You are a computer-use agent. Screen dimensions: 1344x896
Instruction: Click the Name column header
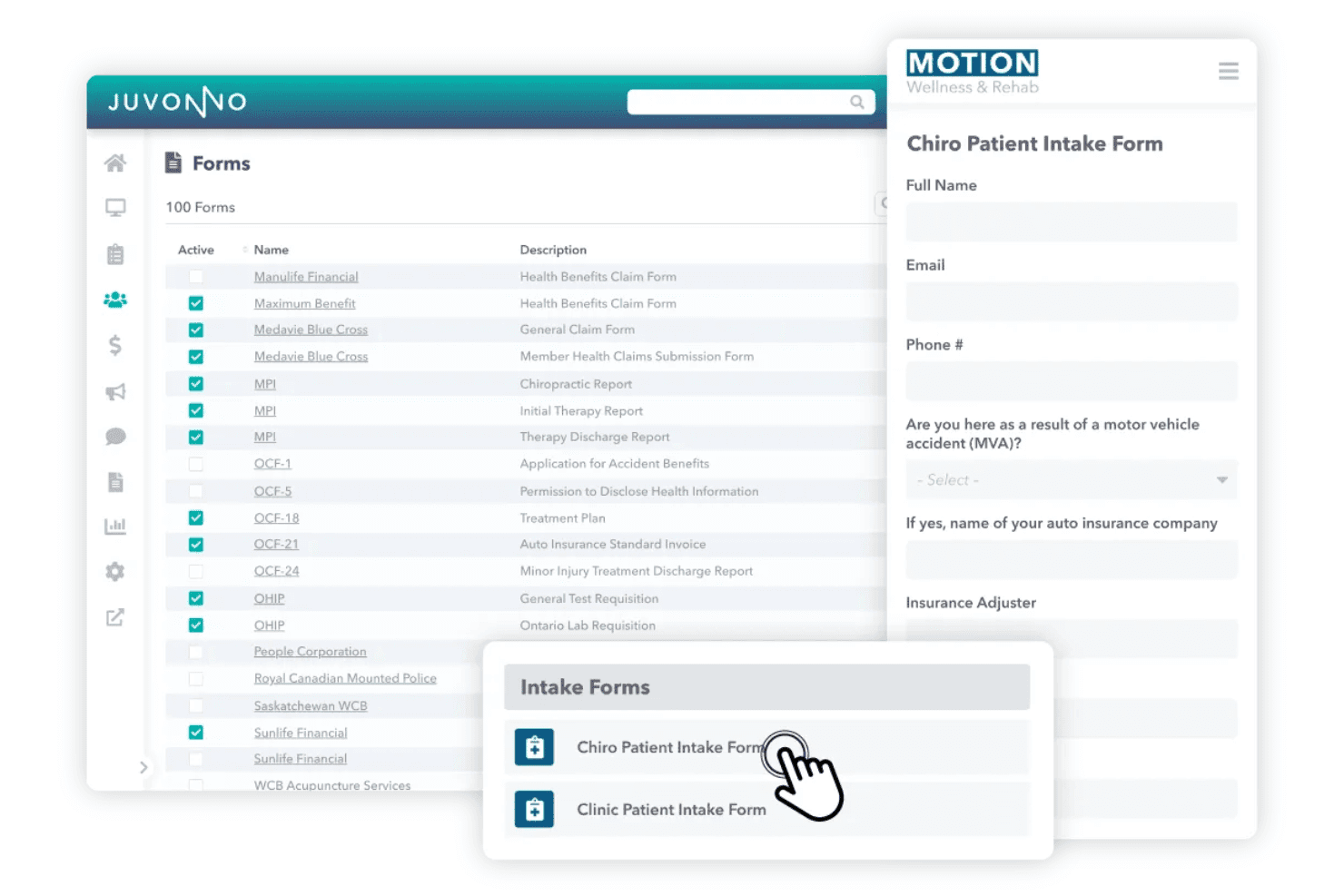(x=272, y=250)
